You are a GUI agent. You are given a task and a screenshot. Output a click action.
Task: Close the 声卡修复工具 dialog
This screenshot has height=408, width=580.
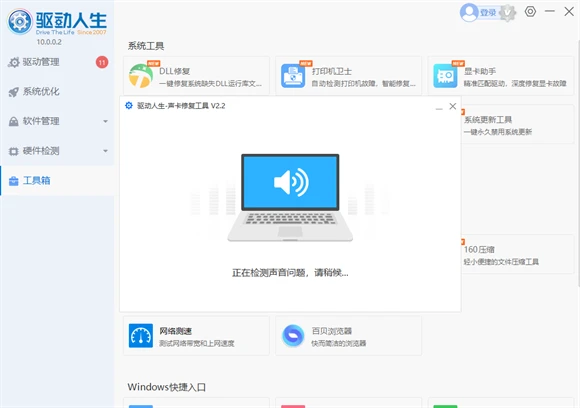tap(453, 106)
